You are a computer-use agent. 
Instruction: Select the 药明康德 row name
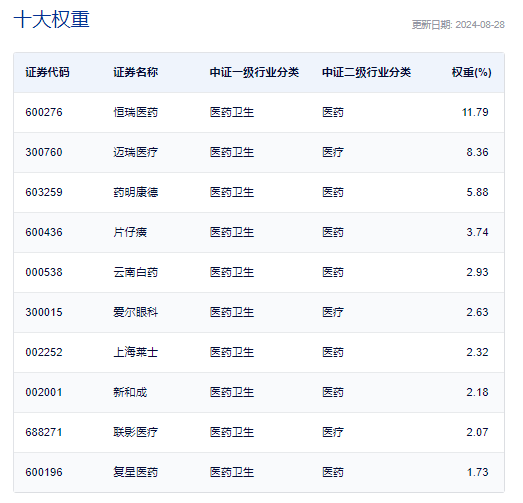[x=135, y=192]
